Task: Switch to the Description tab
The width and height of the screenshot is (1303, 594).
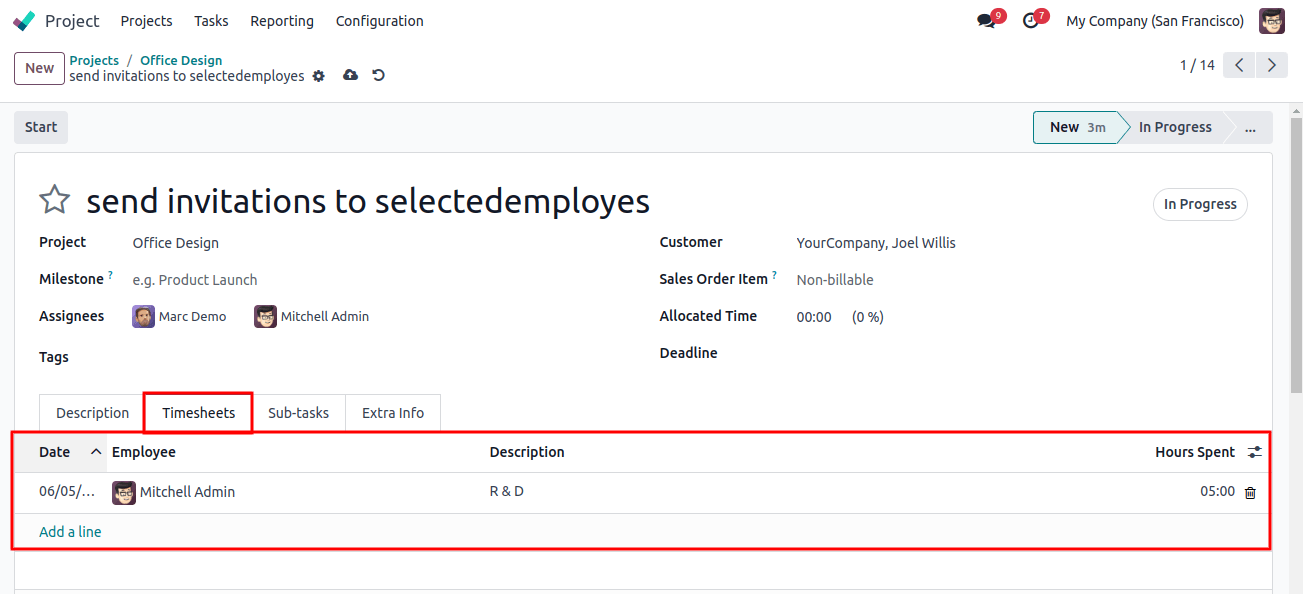Action: 92,413
